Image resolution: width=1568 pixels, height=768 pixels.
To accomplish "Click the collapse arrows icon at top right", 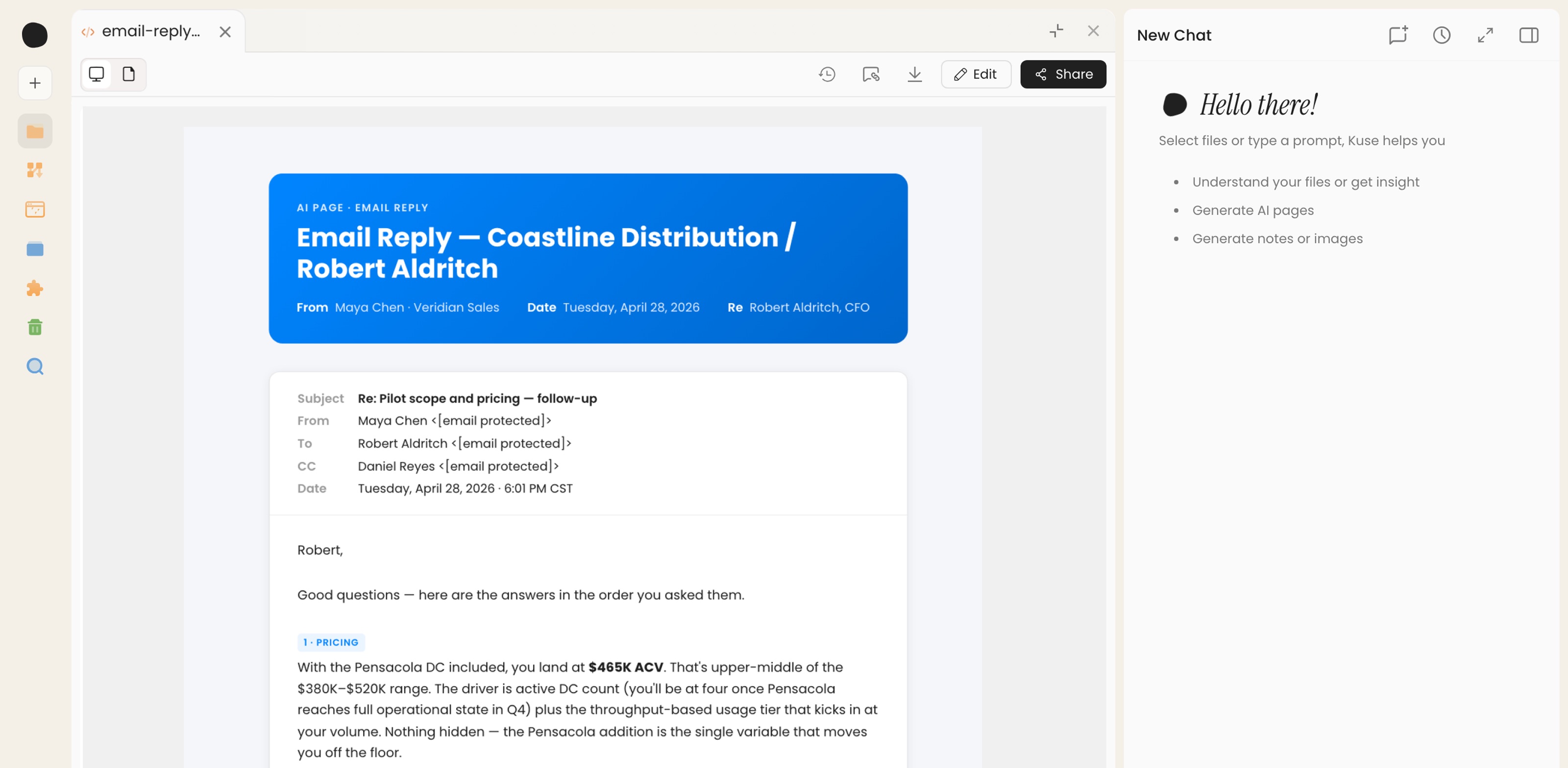I will tap(1056, 31).
